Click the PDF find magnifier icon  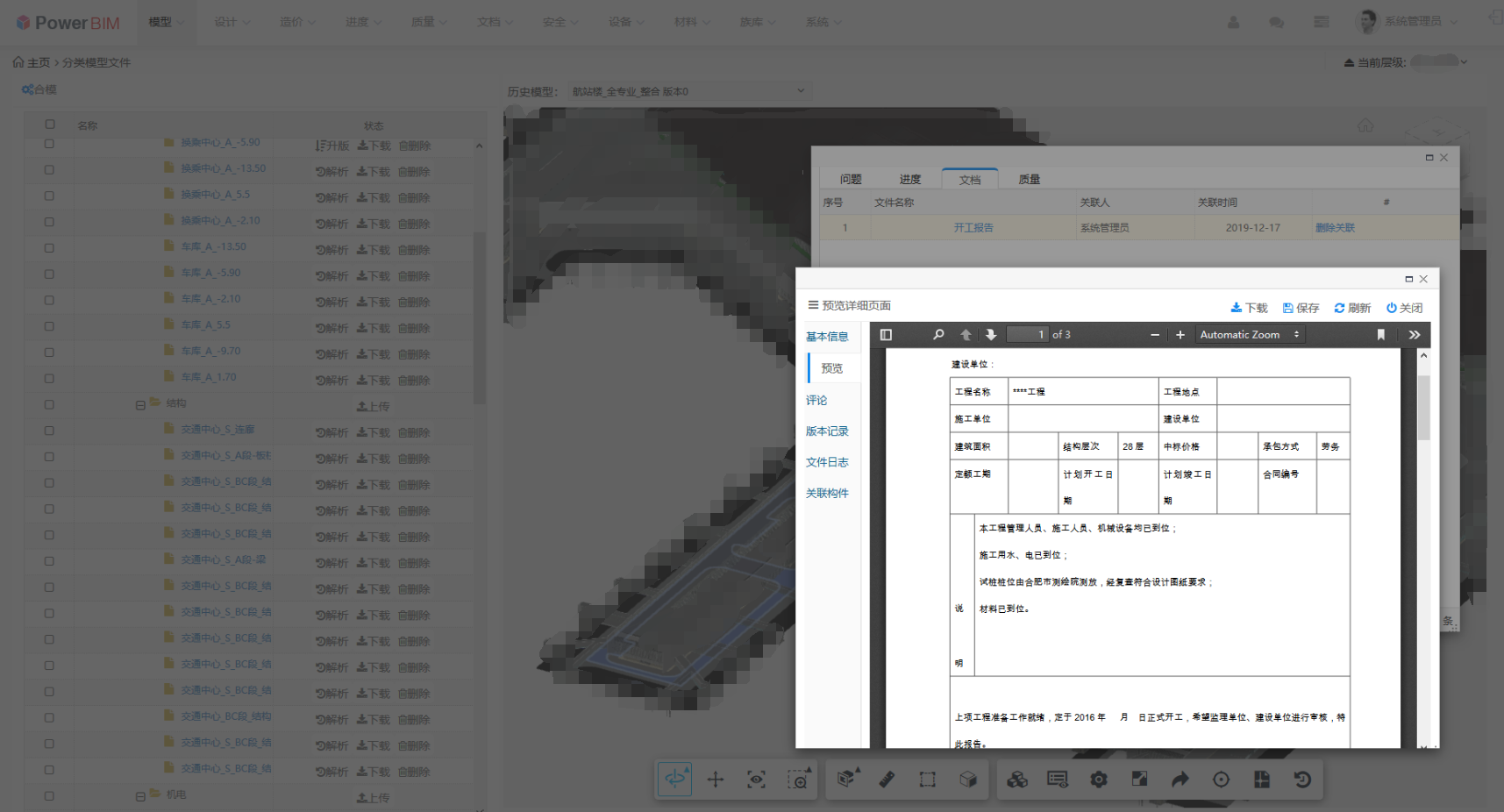[x=938, y=335]
